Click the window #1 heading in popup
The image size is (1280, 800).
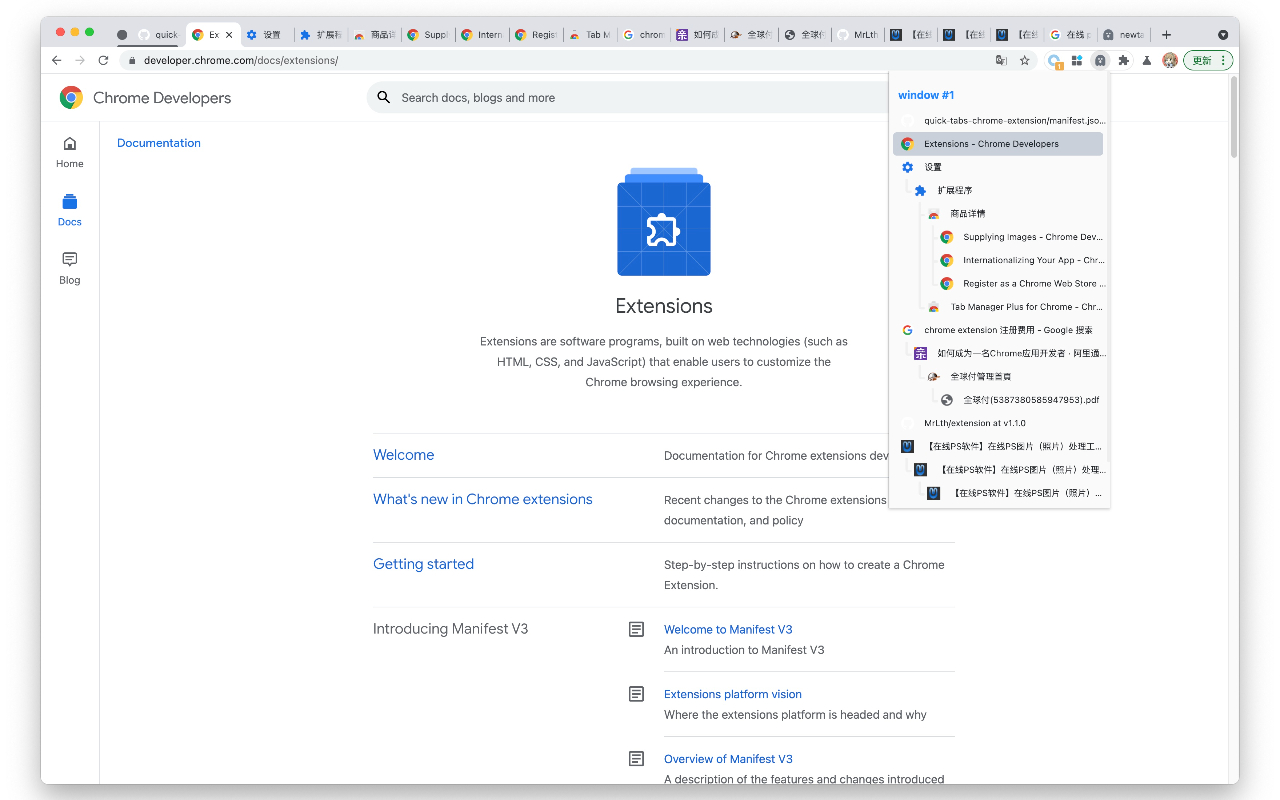pos(926,95)
